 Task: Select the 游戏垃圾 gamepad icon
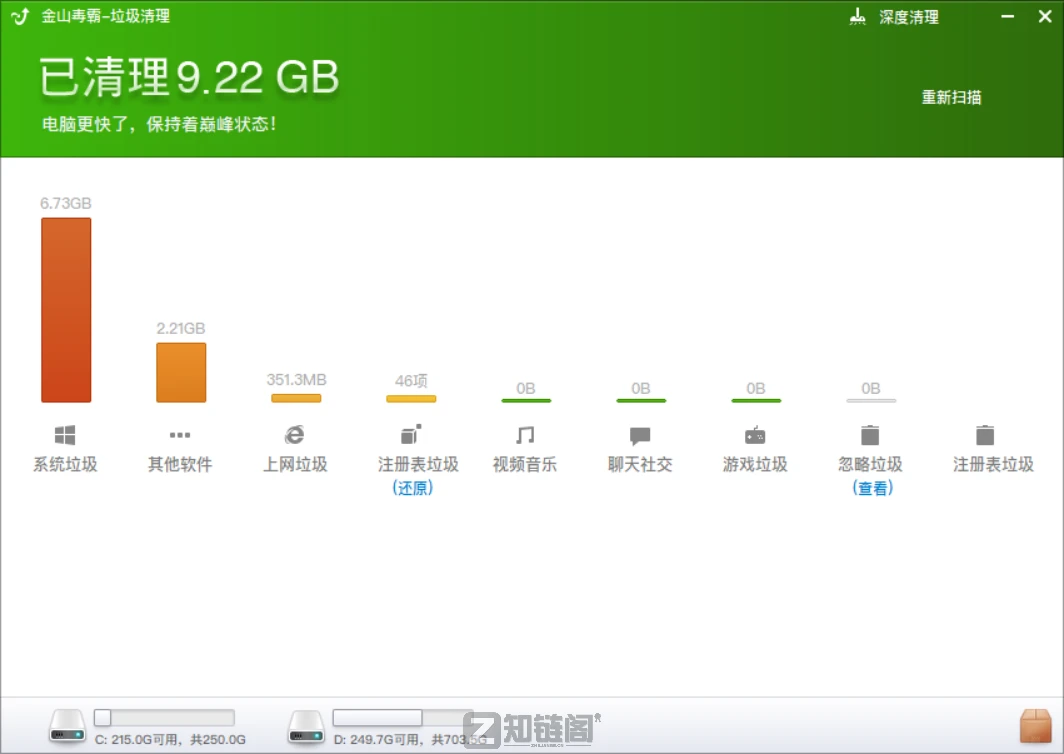coord(756,434)
